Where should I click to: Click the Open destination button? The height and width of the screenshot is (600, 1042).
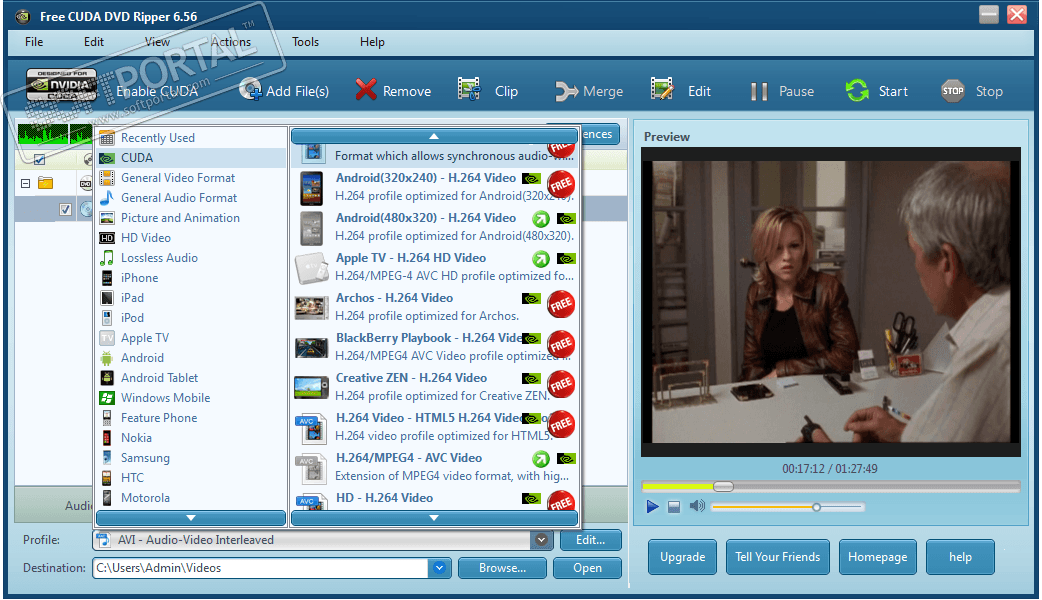(587, 568)
